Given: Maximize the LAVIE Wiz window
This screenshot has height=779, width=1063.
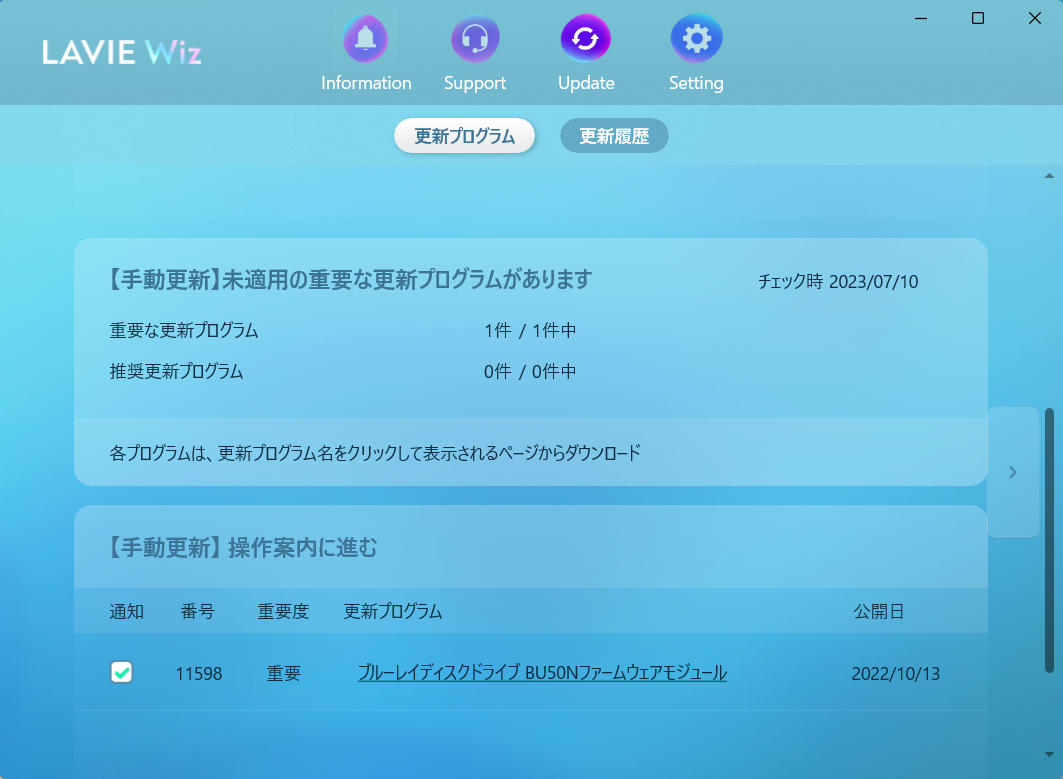Looking at the screenshot, I should click(x=978, y=18).
